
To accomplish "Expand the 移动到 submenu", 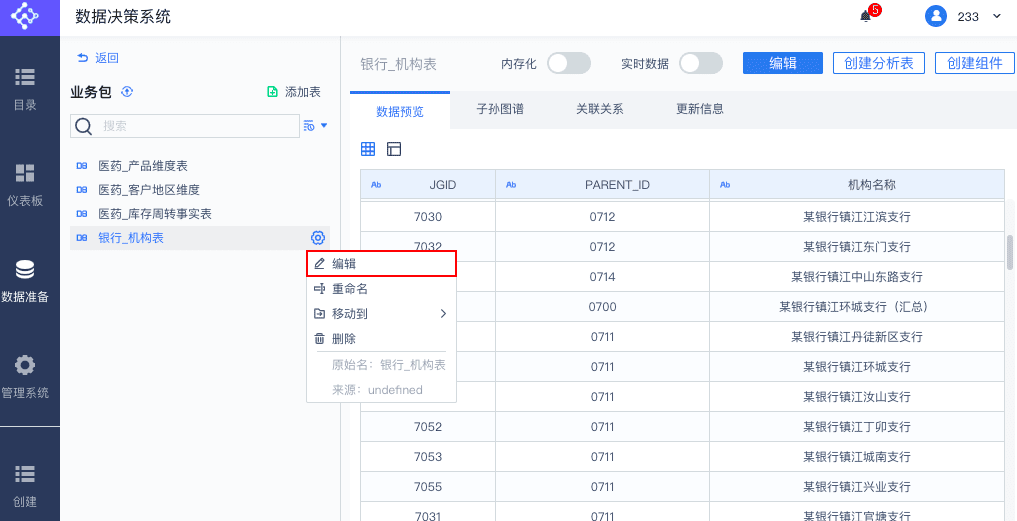I will [381, 314].
